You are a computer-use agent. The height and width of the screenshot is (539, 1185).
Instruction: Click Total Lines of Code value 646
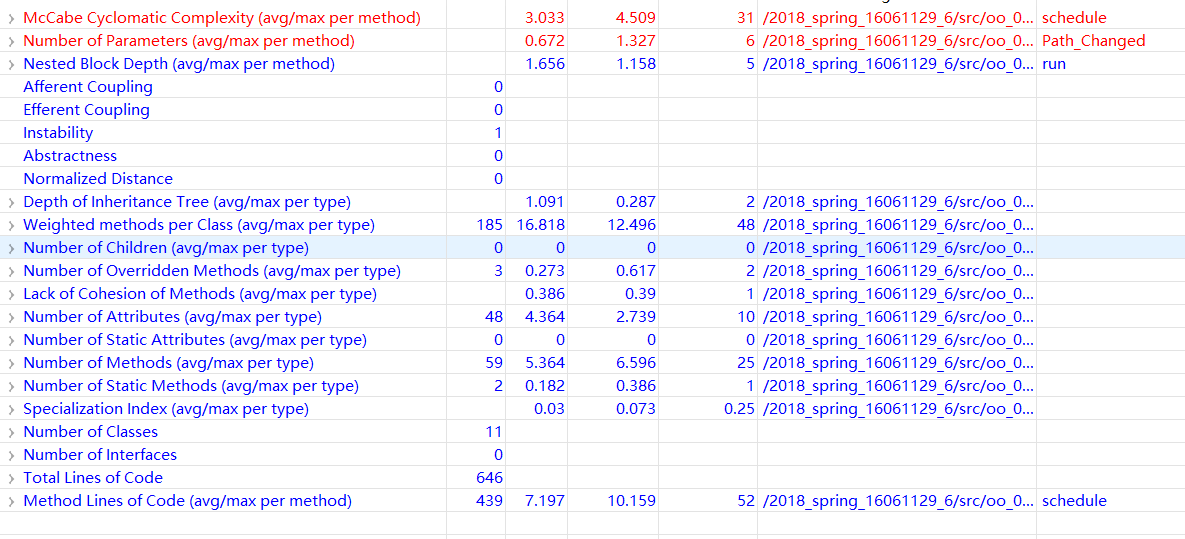click(x=490, y=478)
